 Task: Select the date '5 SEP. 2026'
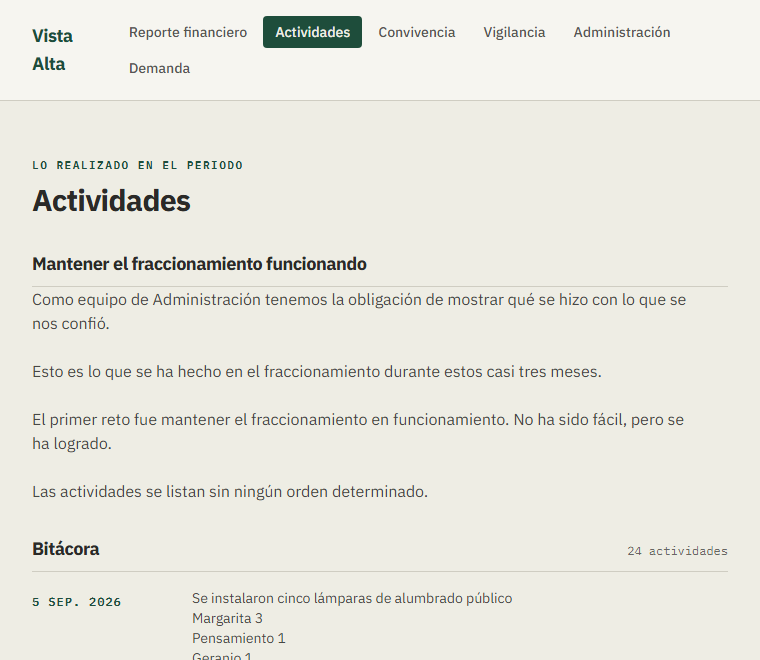[77, 602]
